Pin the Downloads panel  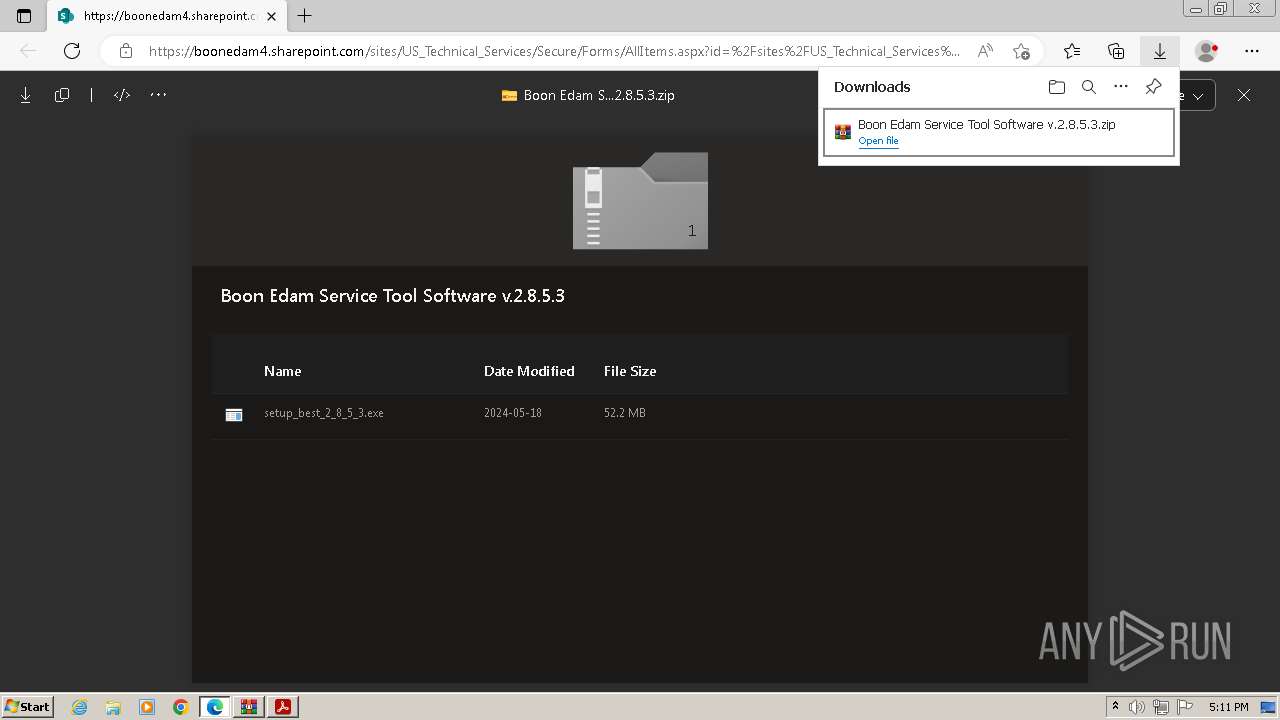pos(1153,87)
